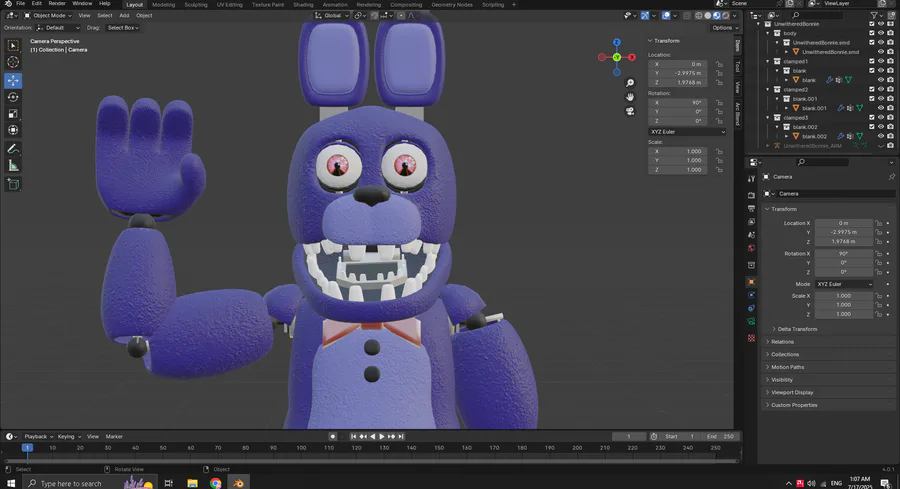Click the Scale X value in properties
This screenshot has width=900, height=489.
click(x=844, y=296)
